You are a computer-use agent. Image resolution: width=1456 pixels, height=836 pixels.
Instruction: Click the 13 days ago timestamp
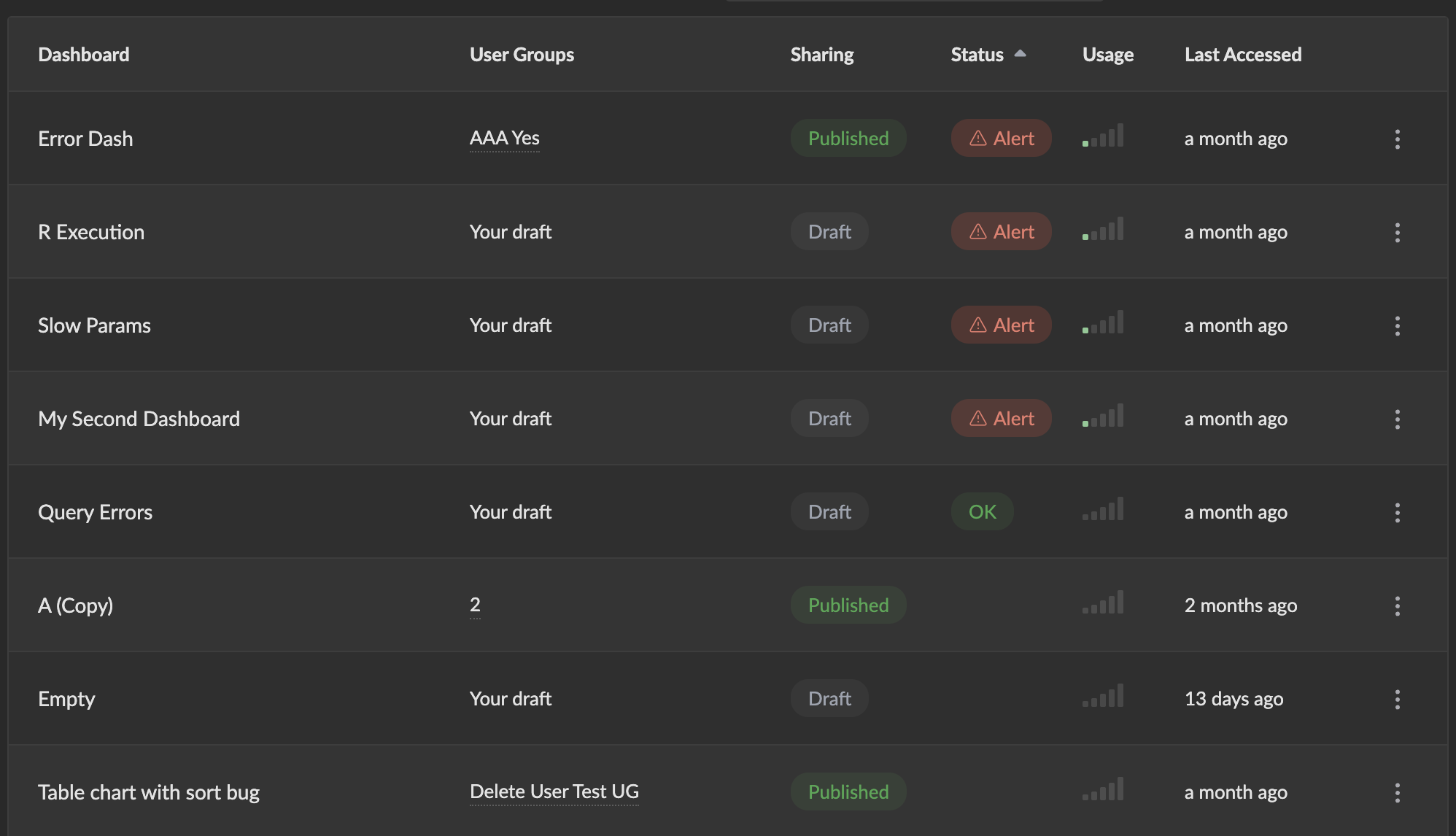pyautogui.click(x=1234, y=699)
